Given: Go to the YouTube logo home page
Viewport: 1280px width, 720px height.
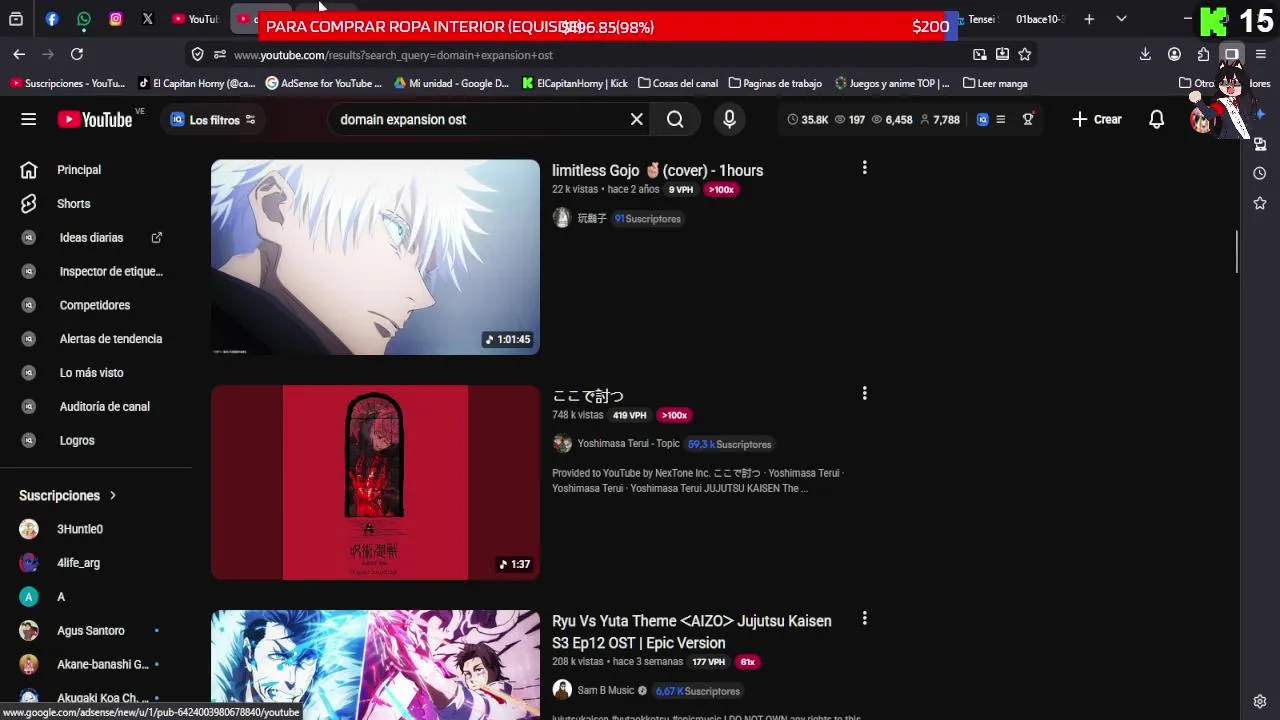Looking at the screenshot, I should point(95,119).
